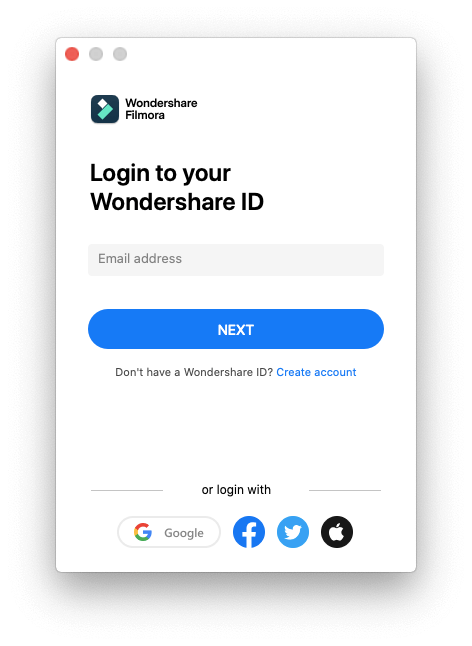Choose the Google login button label
472x646 pixels.
click(184, 533)
